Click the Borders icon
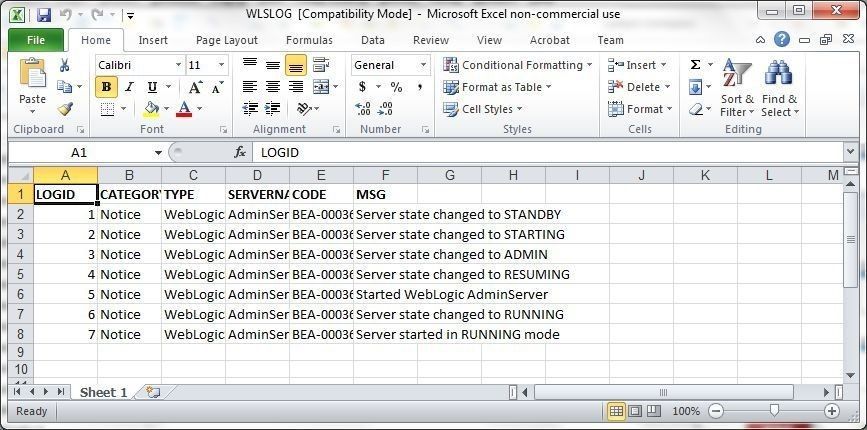Viewport: 867px width, 430px height. point(107,109)
